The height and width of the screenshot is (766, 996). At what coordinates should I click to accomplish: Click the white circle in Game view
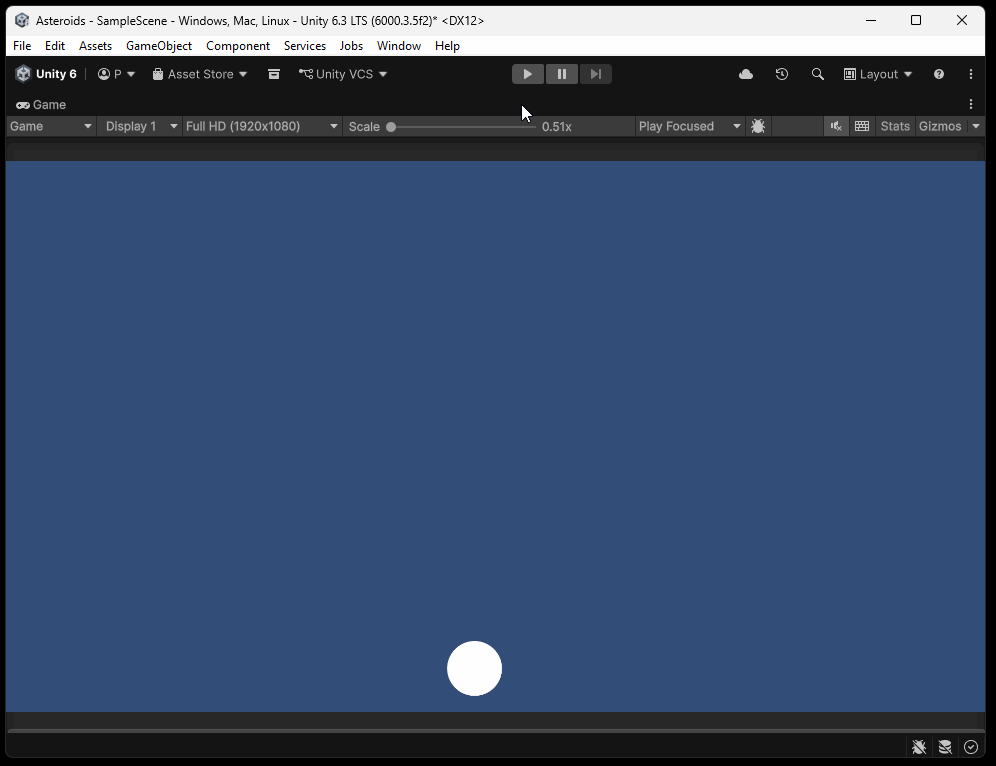point(474,668)
